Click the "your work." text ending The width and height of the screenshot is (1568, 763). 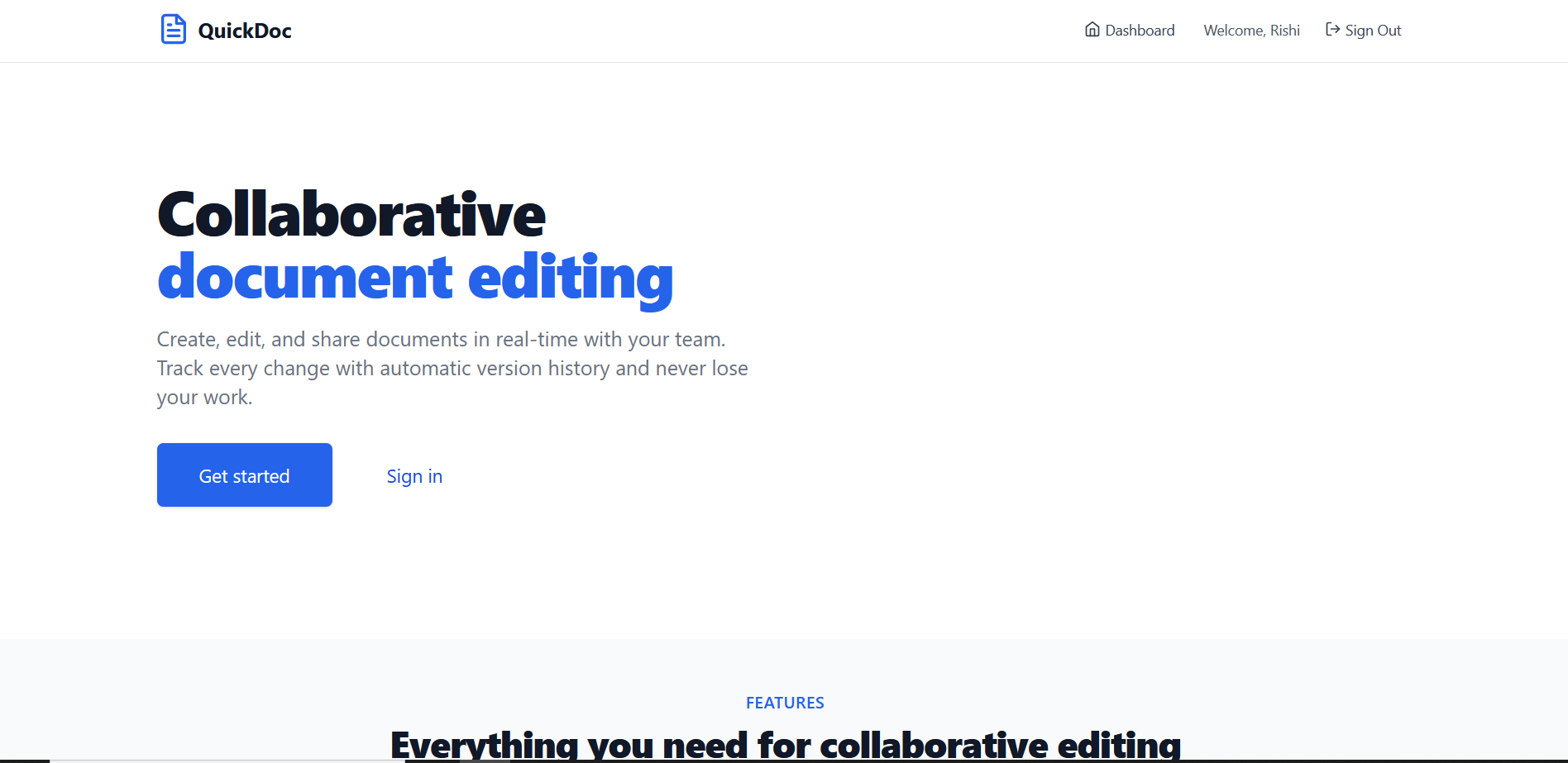(x=204, y=398)
